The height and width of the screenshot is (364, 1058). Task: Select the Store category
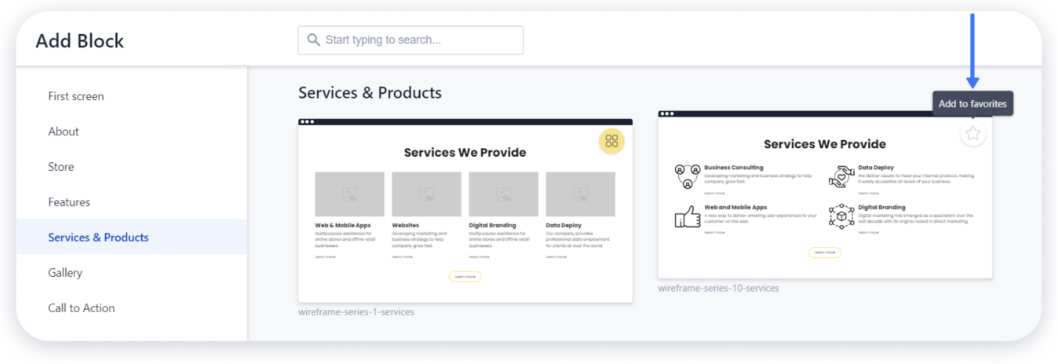click(132, 166)
